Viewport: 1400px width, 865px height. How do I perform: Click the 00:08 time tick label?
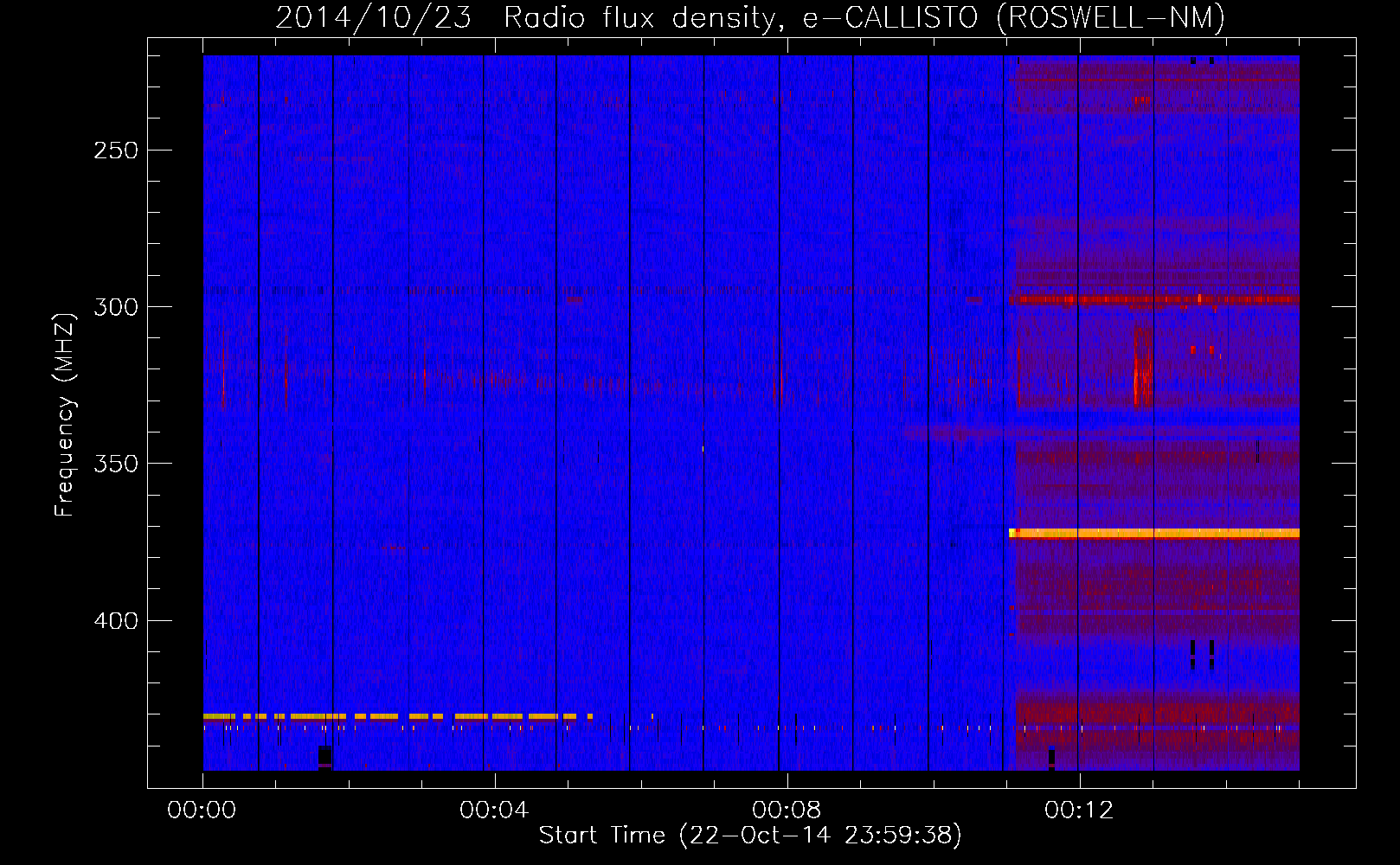(787, 810)
